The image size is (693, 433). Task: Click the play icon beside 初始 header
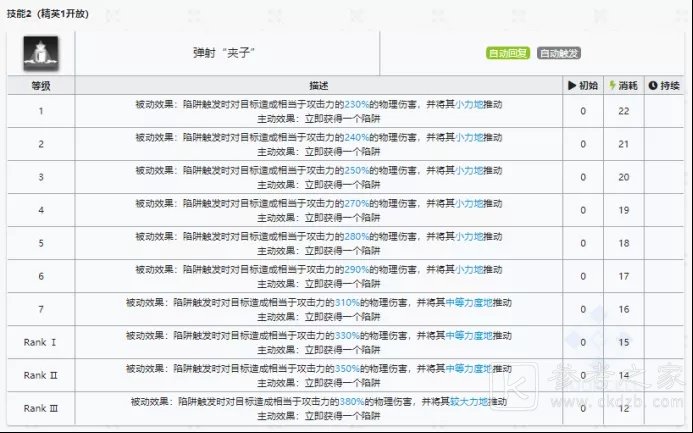click(573, 85)
